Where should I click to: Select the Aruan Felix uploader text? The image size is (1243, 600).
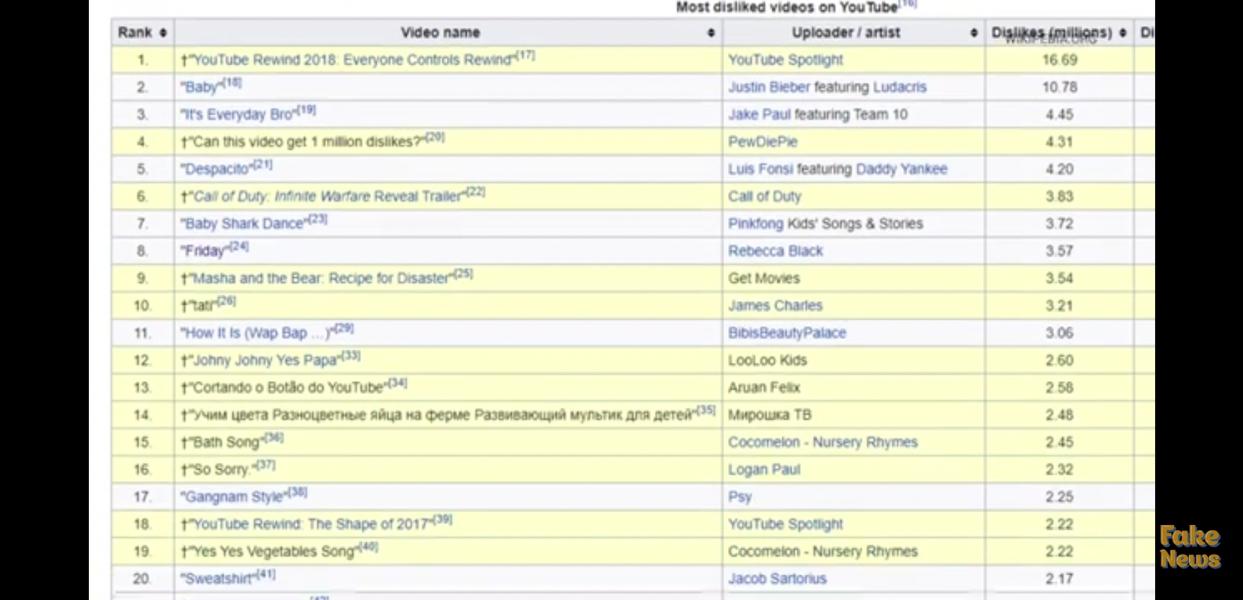pyautogui.click(x=764, y=387)
